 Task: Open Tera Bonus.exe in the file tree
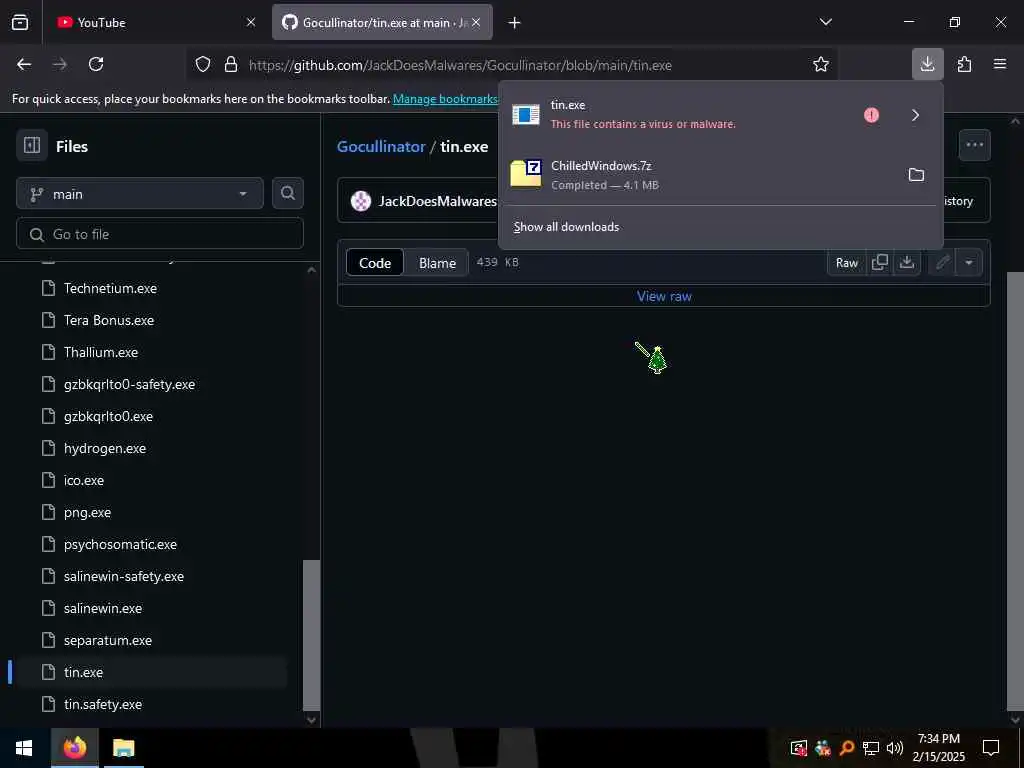pos(109,320)
